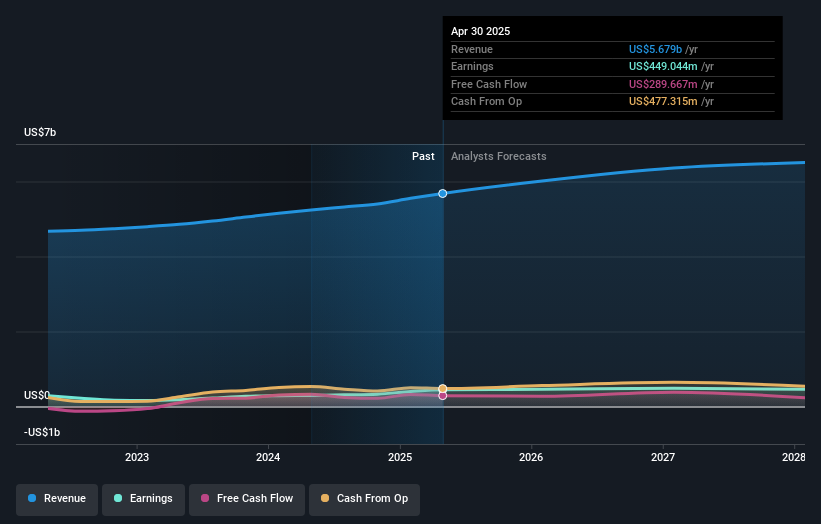This screenshot has width=821, height=524.
Task: Click the 2027 x-axis label
Action: (663, 457)
